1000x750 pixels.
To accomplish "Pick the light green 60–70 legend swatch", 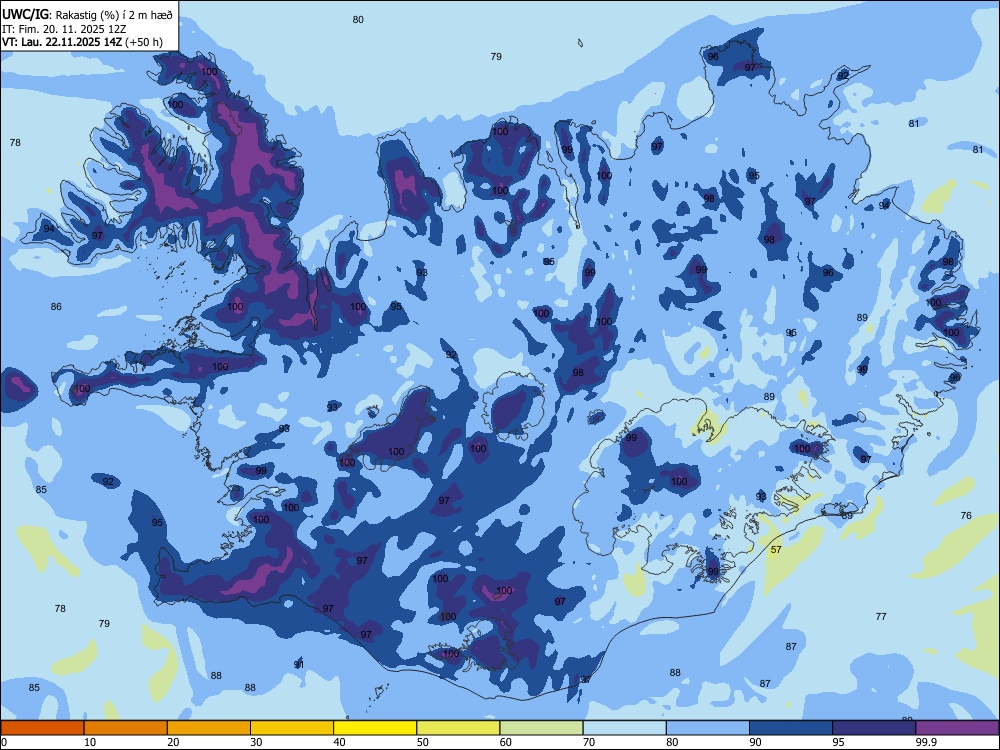I will click(541, 728).
